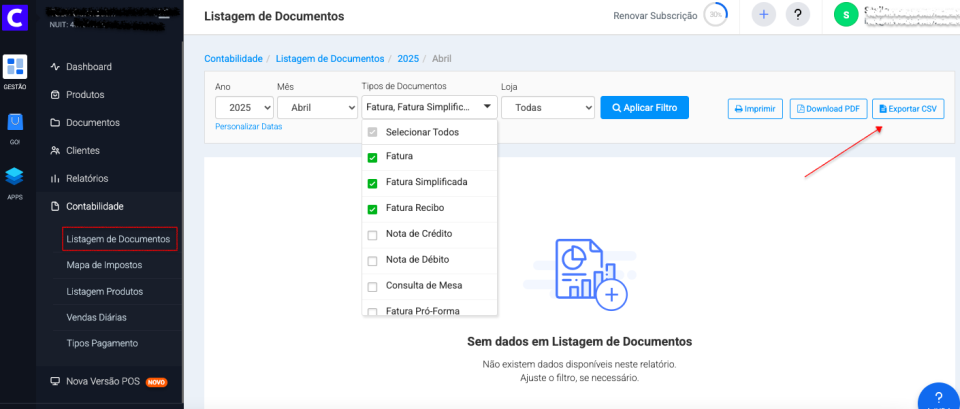The width and height of the screenshot is (960, 409).
Task: Uncheck the Fatura Simplificada option
Action: click(x=373, y=183)
